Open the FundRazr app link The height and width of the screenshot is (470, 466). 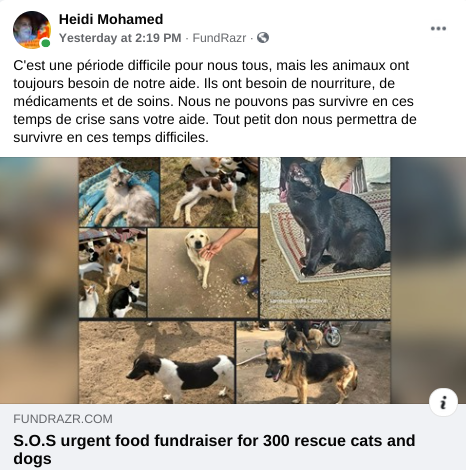coord(219,38)
